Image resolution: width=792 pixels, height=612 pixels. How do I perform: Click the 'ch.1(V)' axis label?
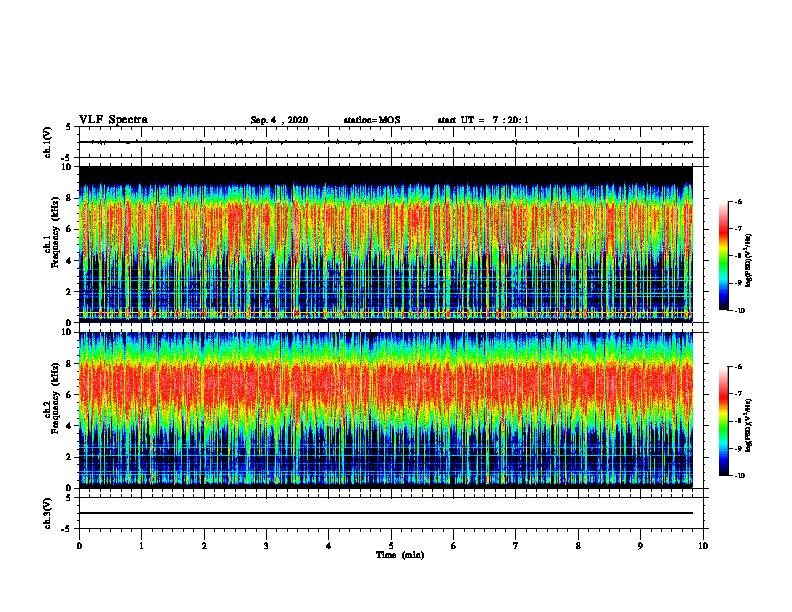[48, 142]
